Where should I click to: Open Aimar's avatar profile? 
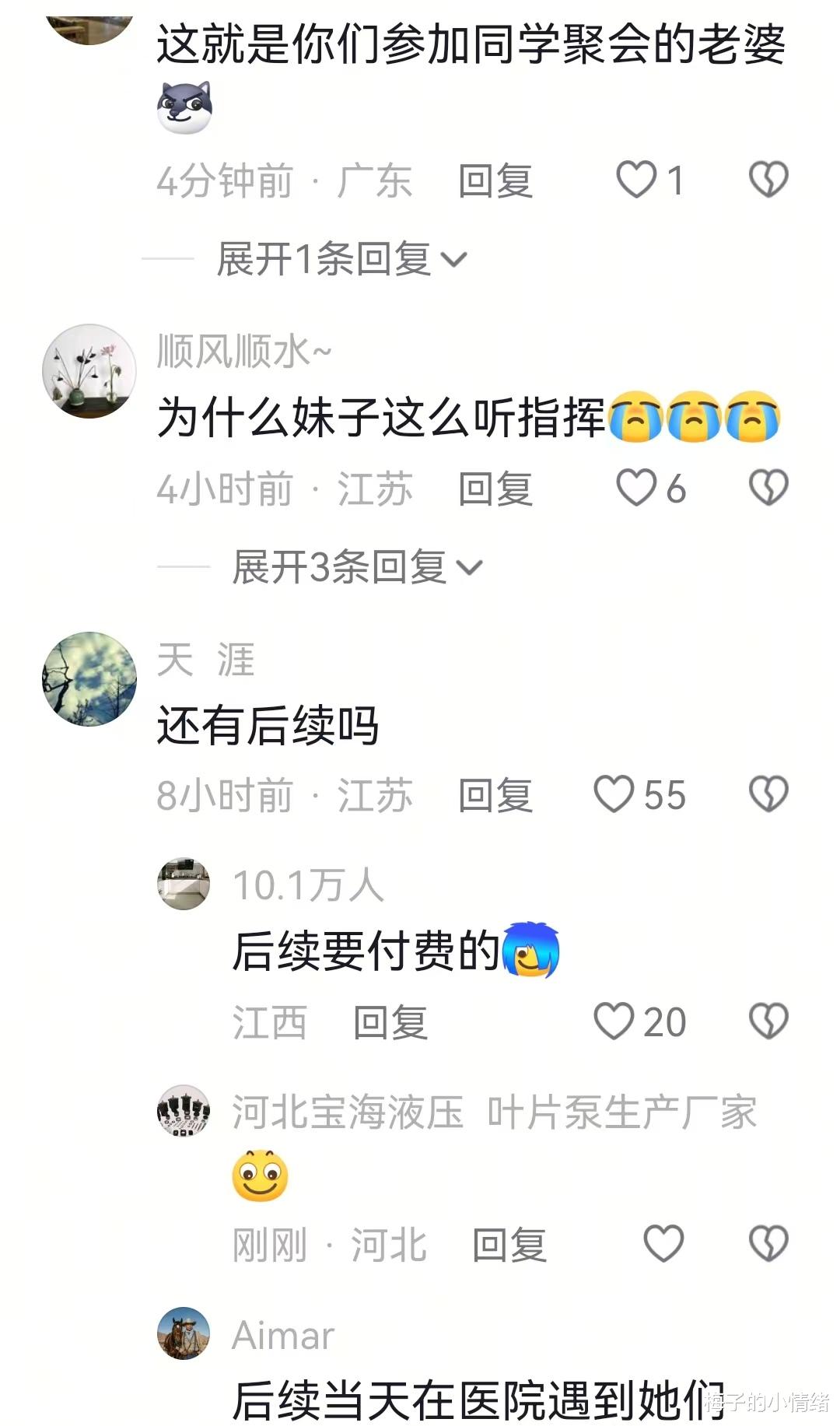click(x=184, y=1333)
